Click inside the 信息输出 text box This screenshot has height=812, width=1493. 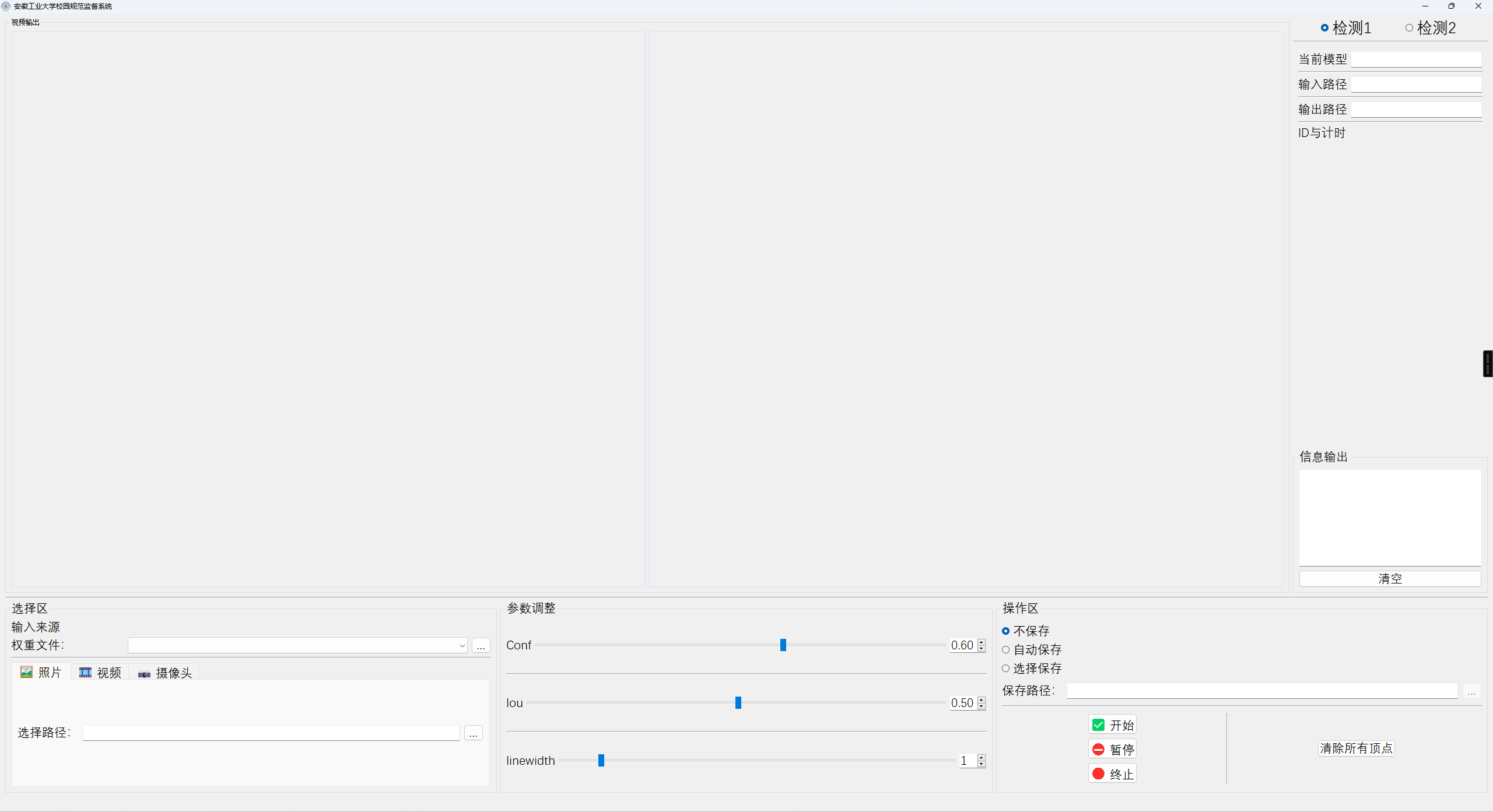(1390, 518)
